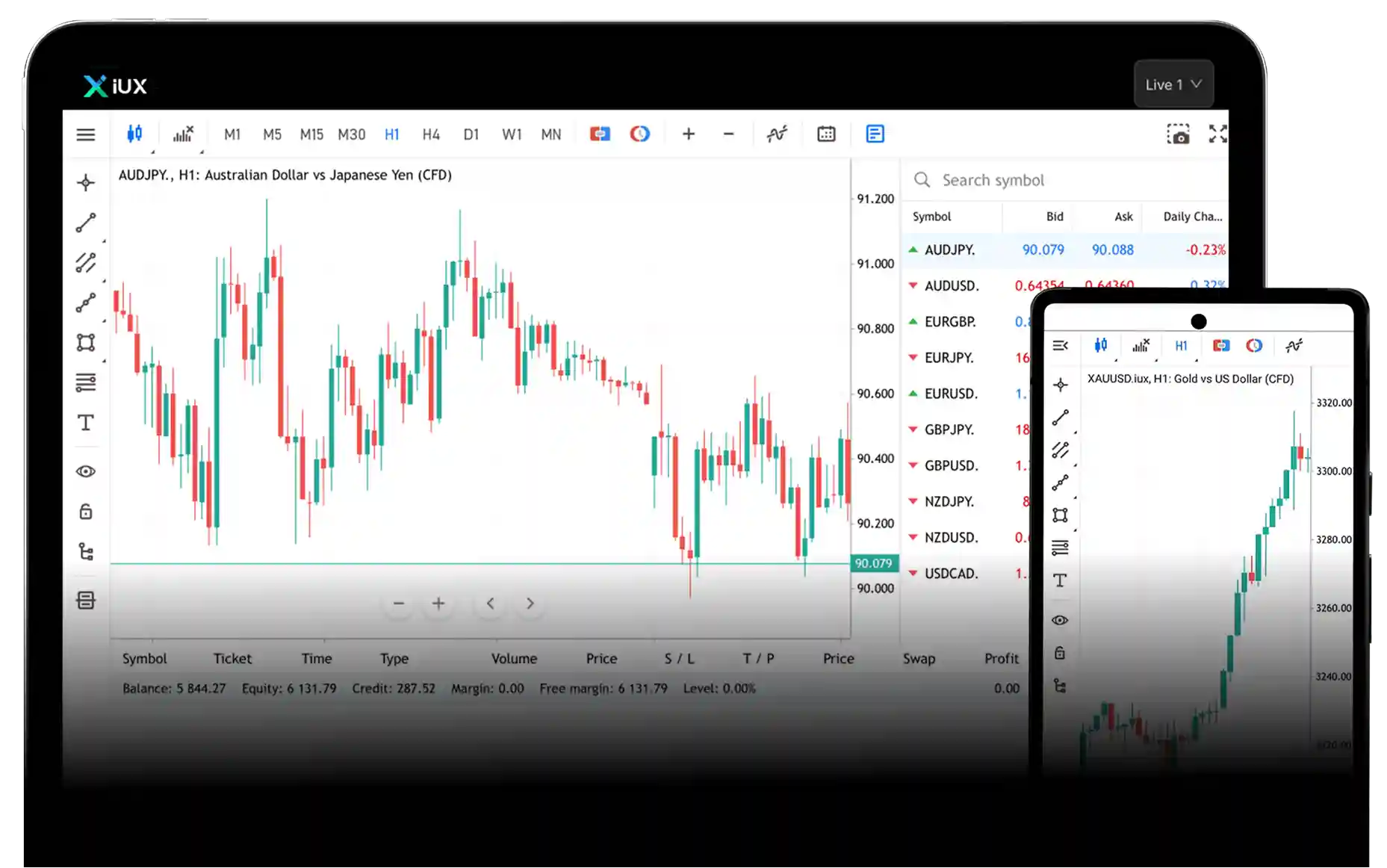Switch to H4 timeframe
Image resolution: width=1387 pixels, height=868 pixels.
pyautogui.click(x=431, y=134)
